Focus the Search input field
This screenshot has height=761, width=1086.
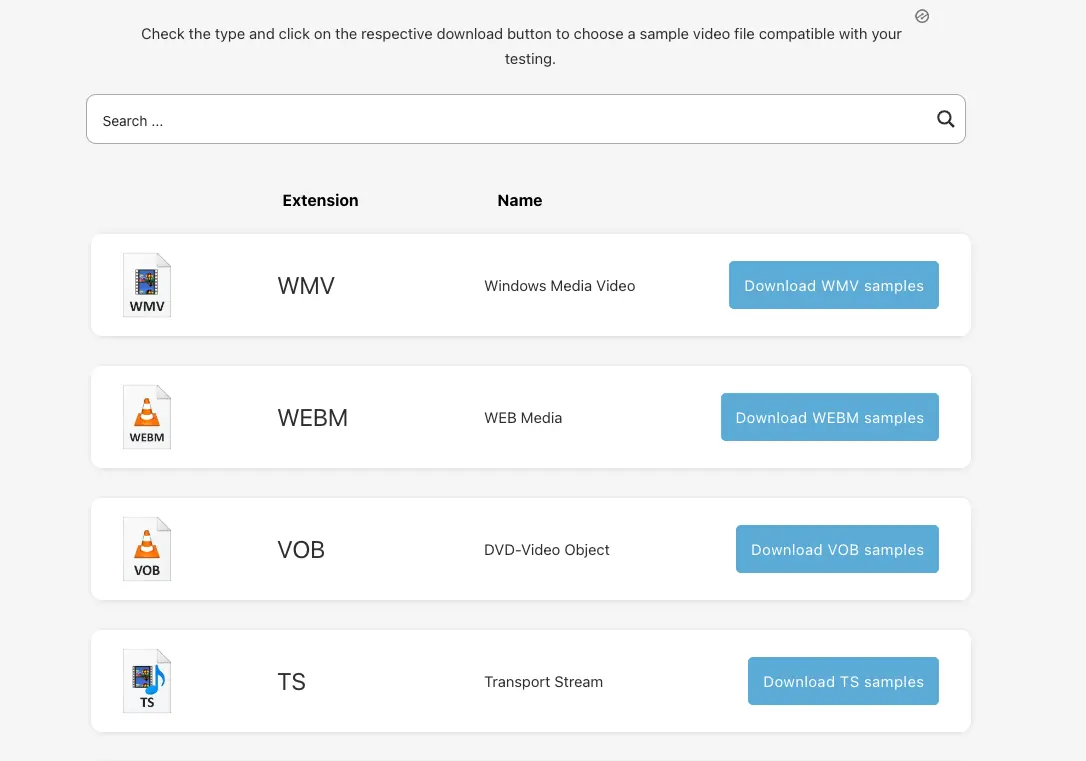point(526,119)
